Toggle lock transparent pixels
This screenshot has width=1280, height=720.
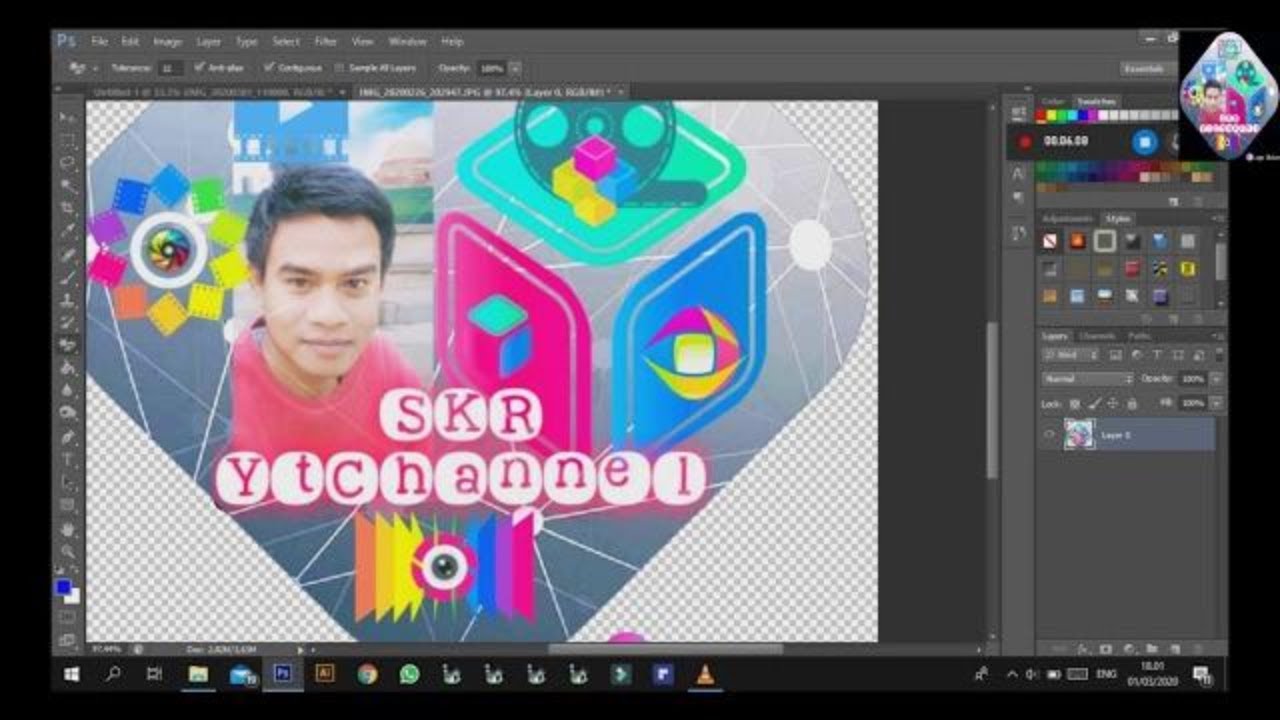click(1075, 403)
